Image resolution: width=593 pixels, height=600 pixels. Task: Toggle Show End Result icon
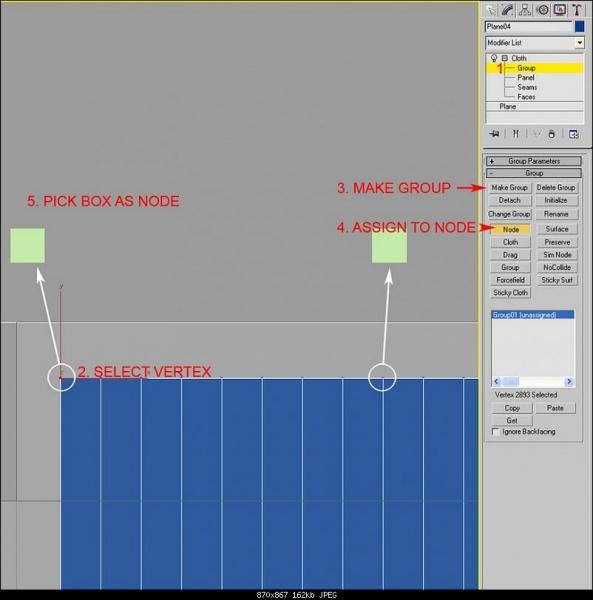coord(516,134)
